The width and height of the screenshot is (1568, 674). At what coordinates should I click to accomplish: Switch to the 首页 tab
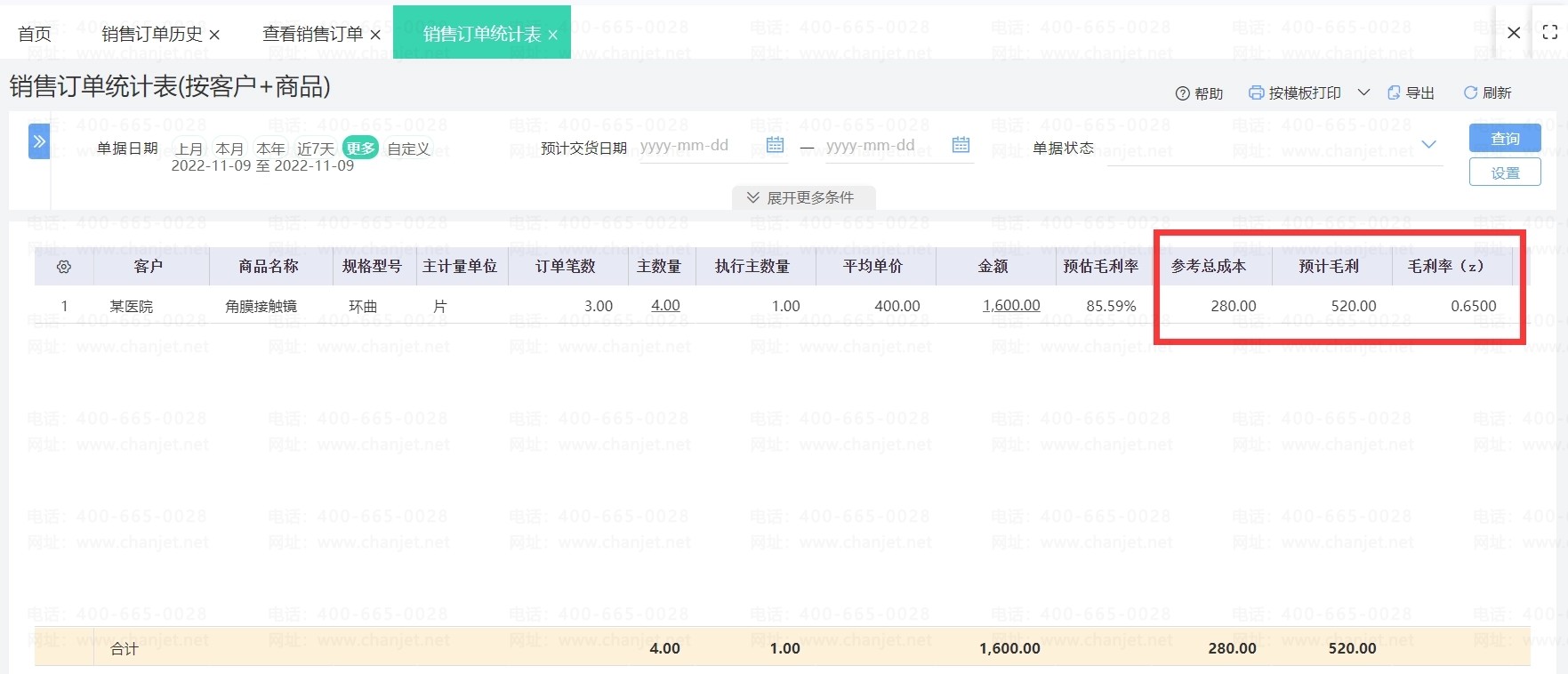click(x=35, y=35)
